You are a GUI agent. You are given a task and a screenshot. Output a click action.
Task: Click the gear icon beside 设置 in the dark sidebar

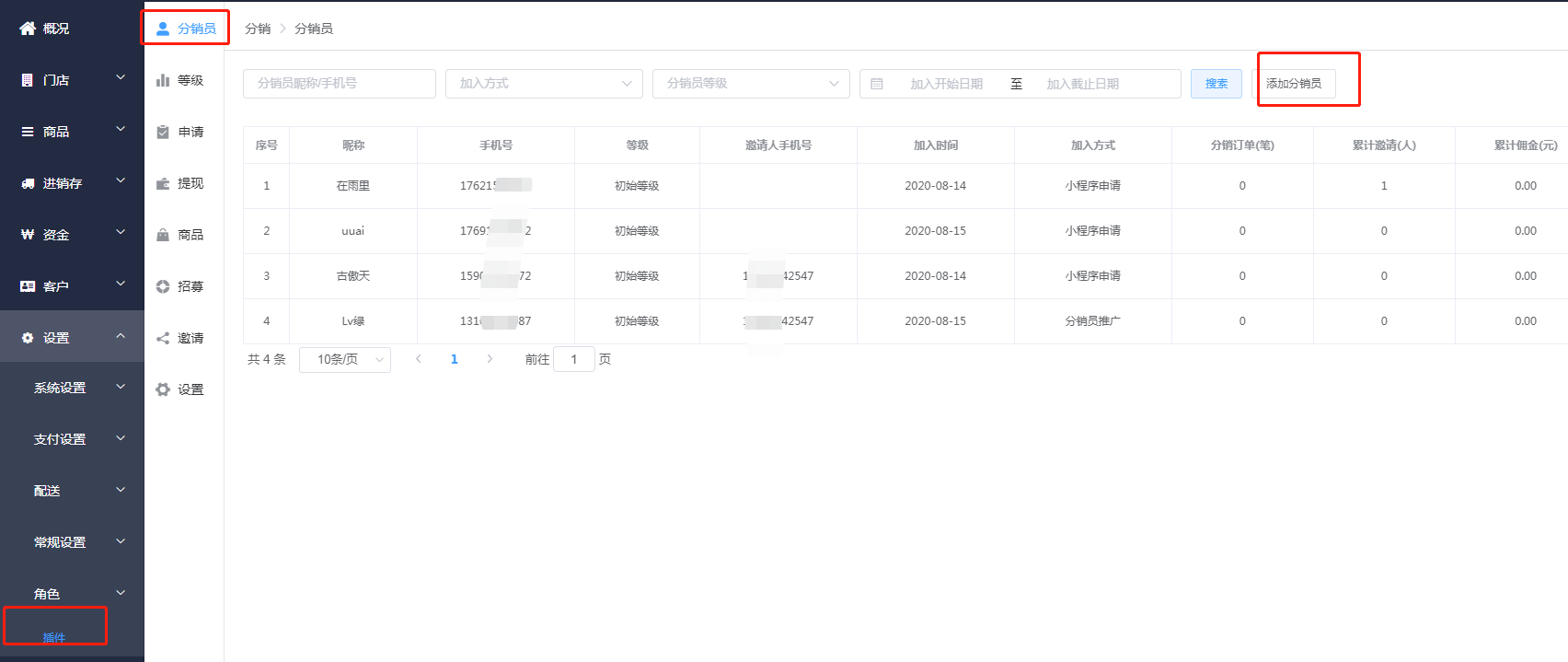[x=28, y=338]
